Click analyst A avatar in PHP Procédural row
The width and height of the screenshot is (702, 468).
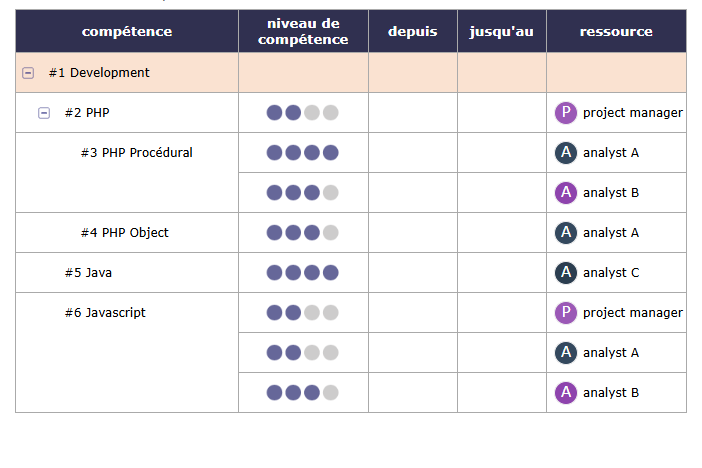click(566, 153)
